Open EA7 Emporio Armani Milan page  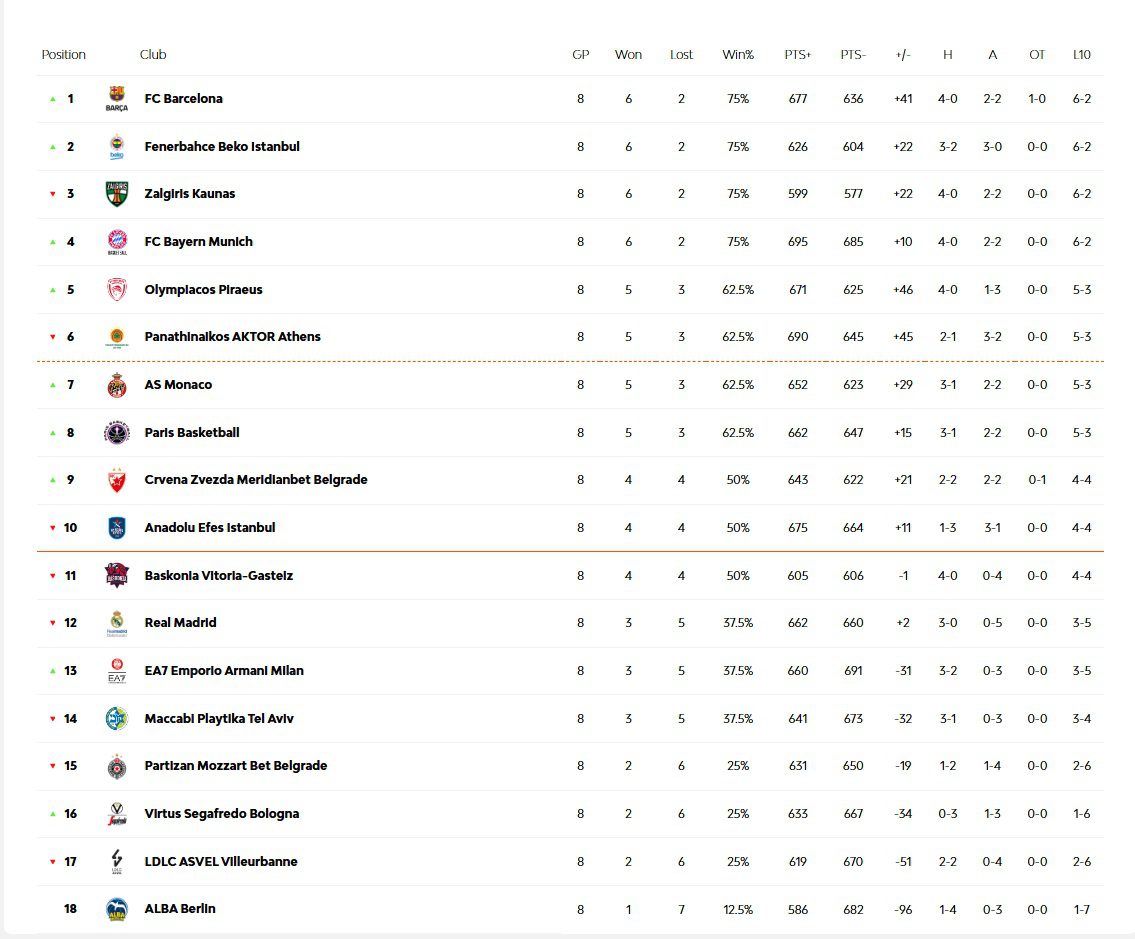coord(224,671)
